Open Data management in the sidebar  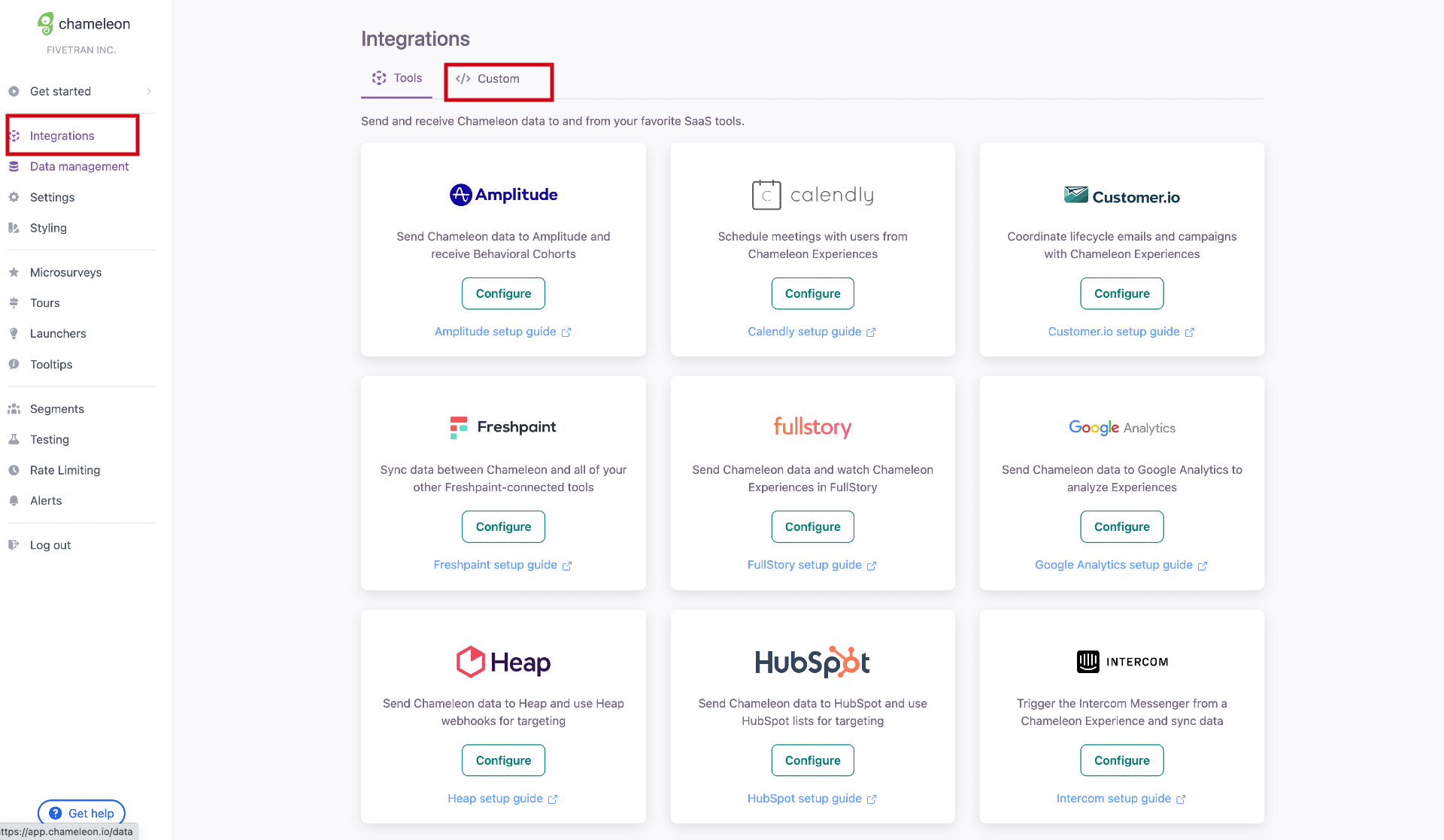pyautogui.click(x=79, y=167)
